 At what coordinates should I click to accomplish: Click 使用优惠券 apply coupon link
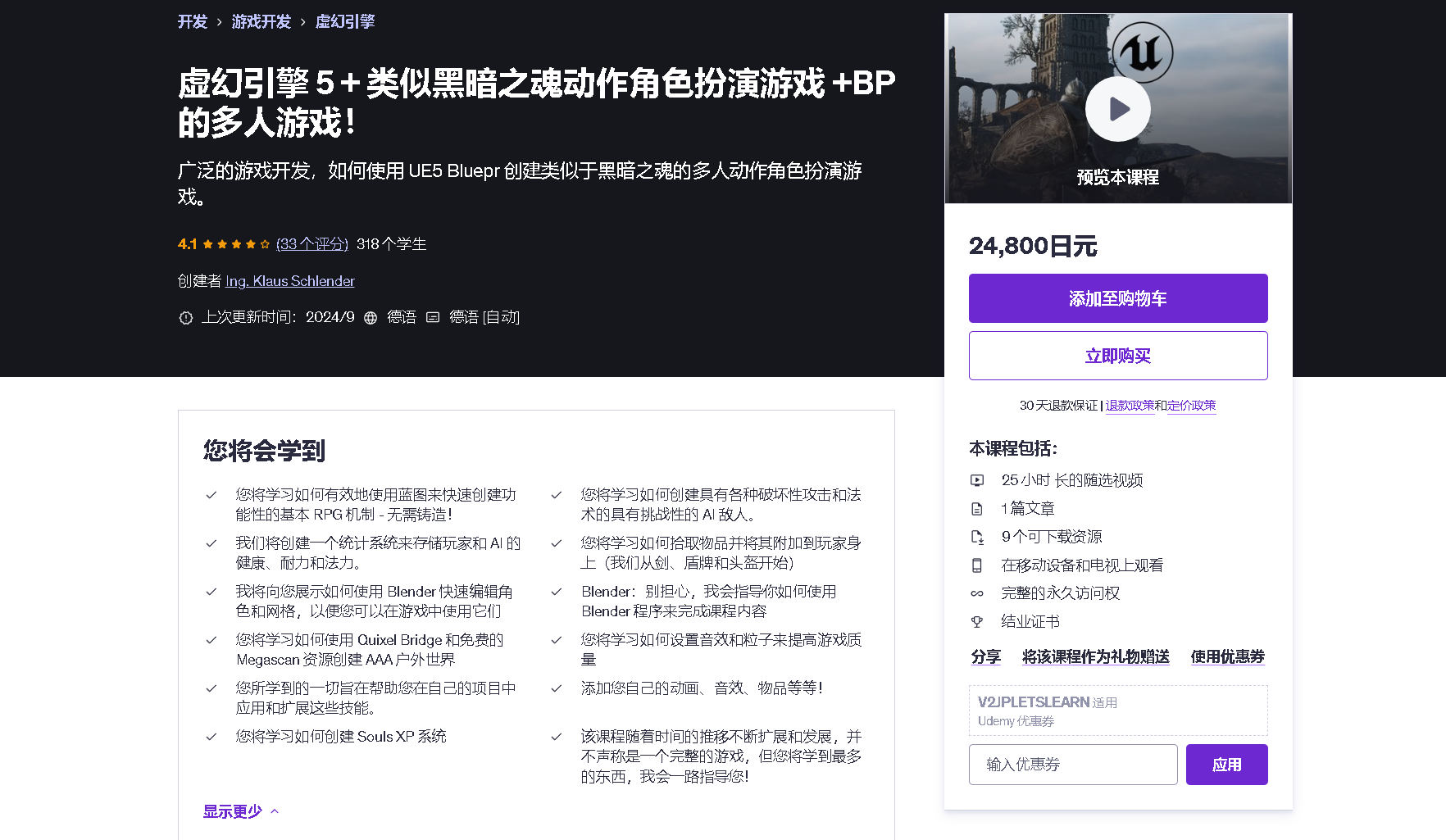tap(1228, 657)
